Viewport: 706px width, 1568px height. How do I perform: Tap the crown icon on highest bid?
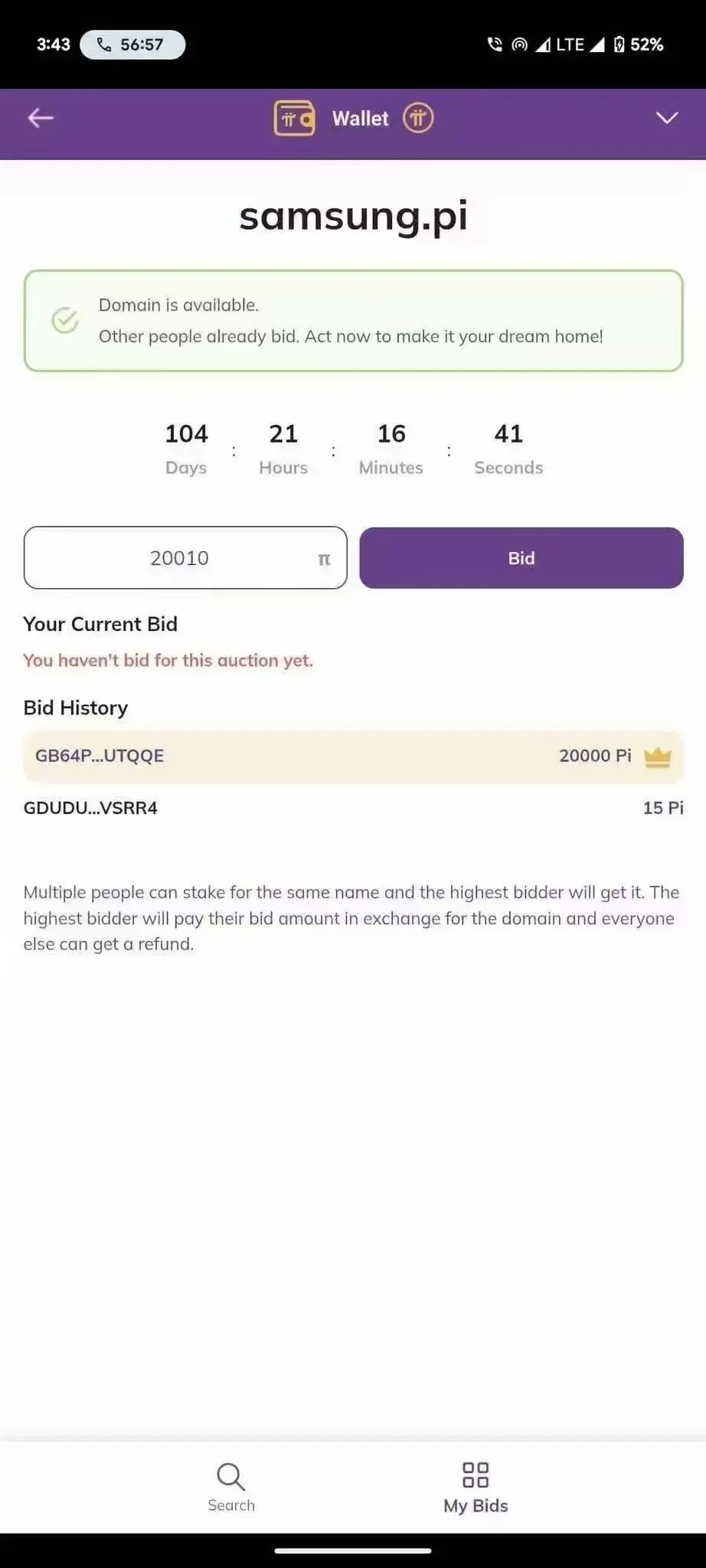(658, 756)
